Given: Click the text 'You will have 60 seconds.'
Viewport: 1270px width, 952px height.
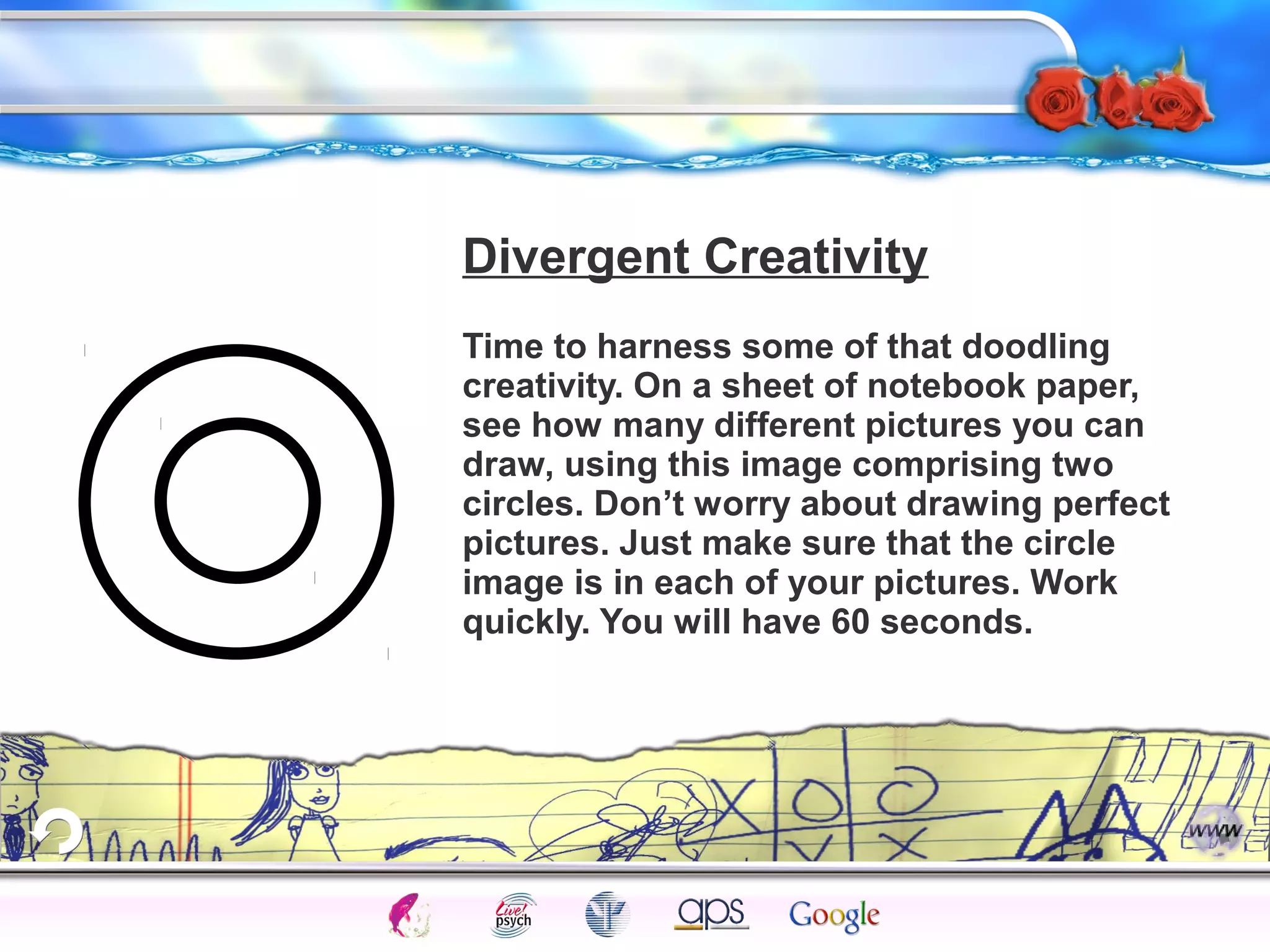Looking at the screenshot, I should point(816,622).
